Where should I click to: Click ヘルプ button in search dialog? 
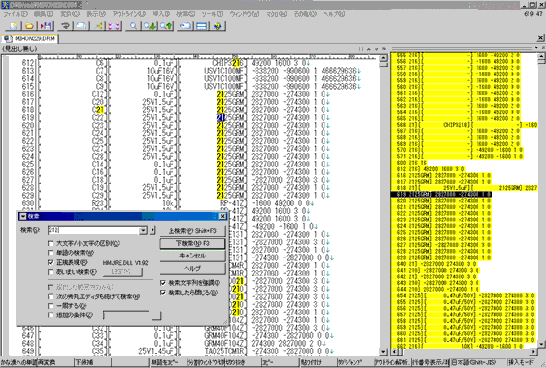(192, 268)
